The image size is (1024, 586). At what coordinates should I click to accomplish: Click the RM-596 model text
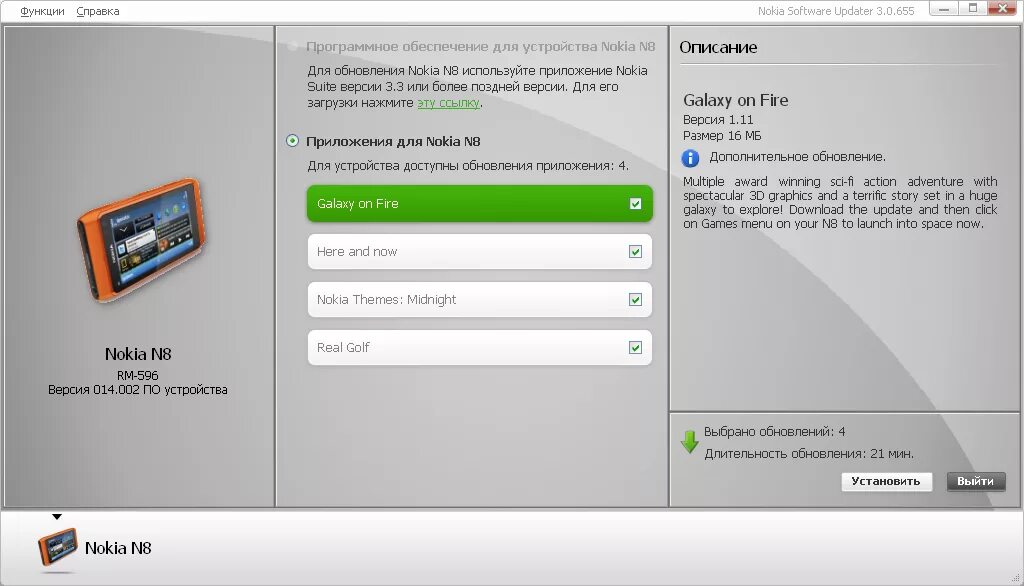coord(138,376)
